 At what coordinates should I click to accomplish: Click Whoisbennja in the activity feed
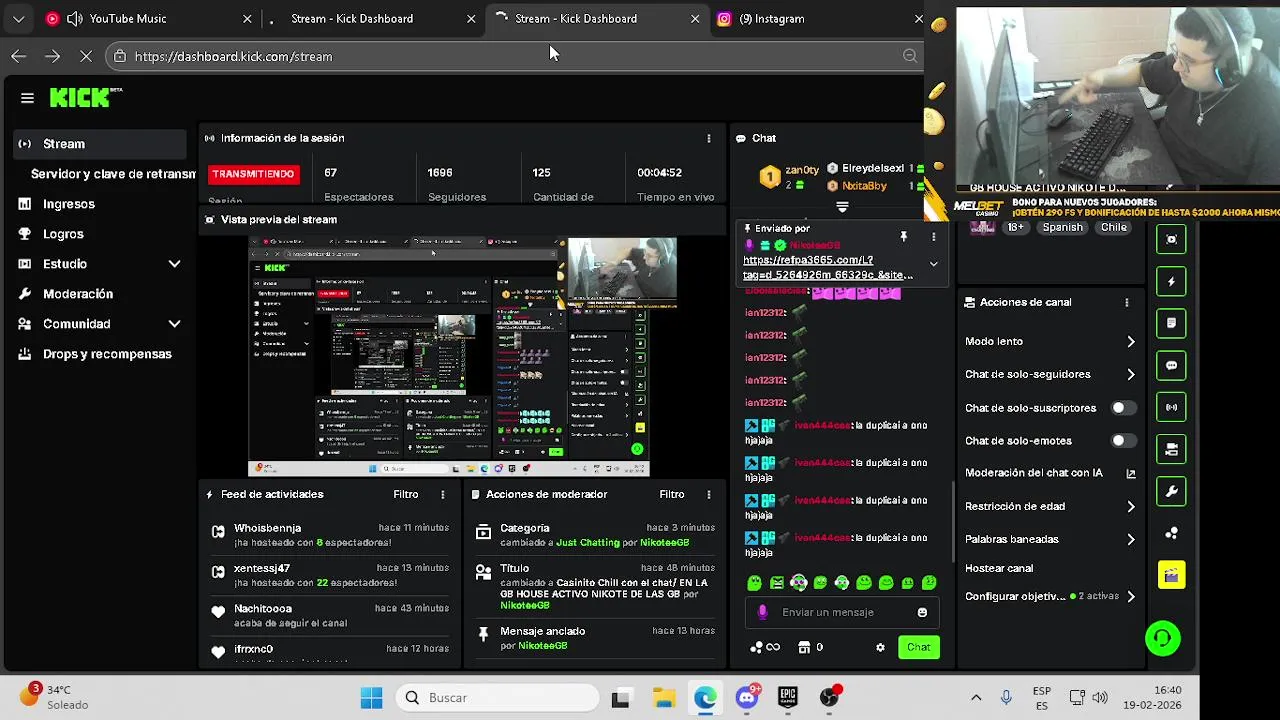(267, 528)
